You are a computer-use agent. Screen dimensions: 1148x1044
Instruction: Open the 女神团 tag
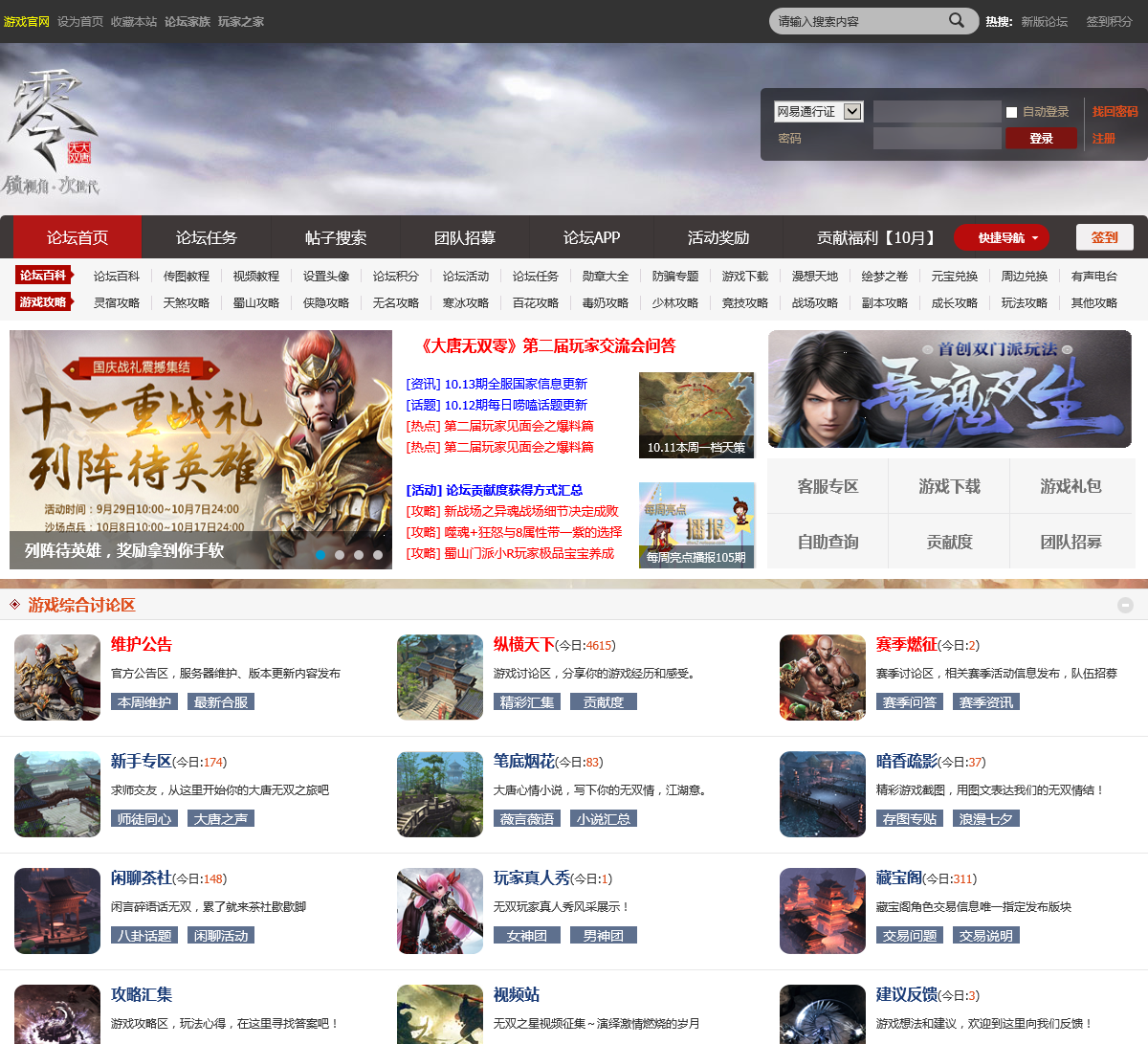(527, 936)
